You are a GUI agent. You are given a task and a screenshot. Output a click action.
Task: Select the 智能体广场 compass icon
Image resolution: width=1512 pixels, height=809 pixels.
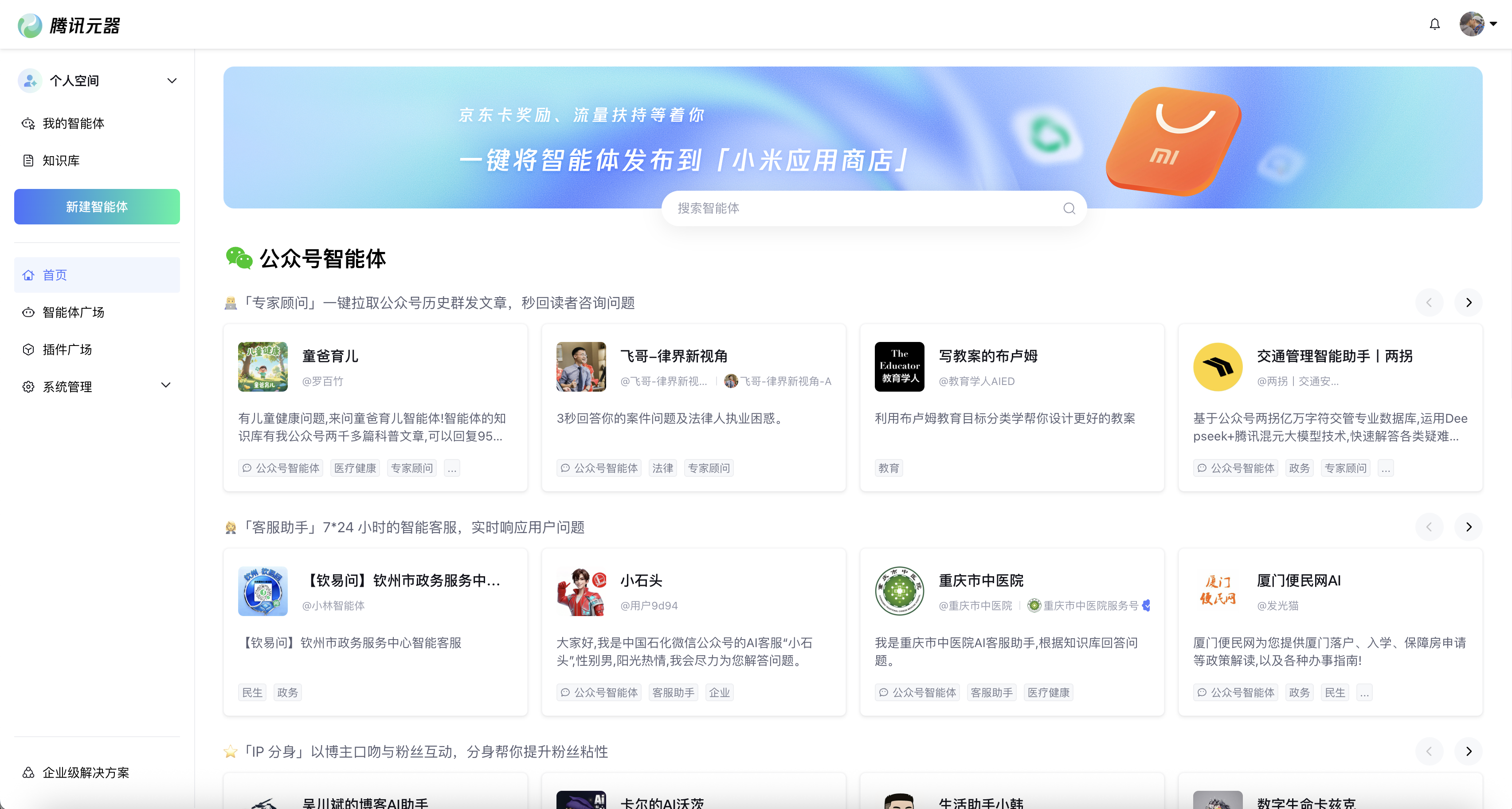[28, 312]
